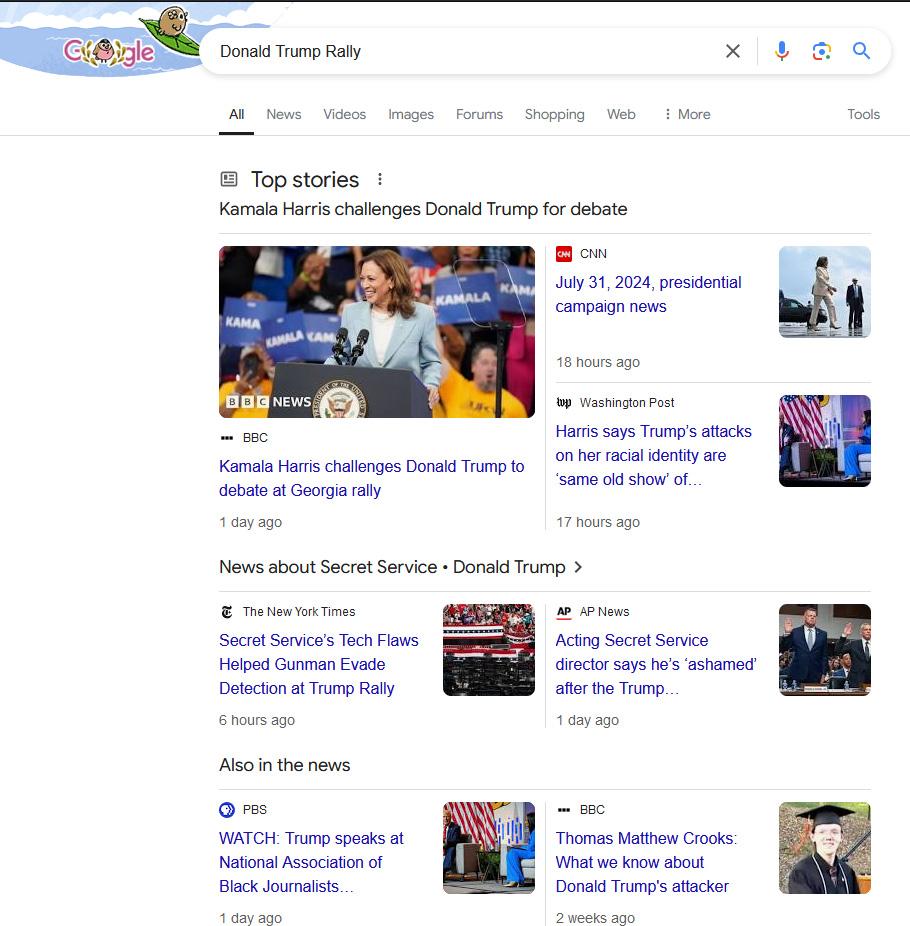Click the Washington Post source name

(627, 403)
